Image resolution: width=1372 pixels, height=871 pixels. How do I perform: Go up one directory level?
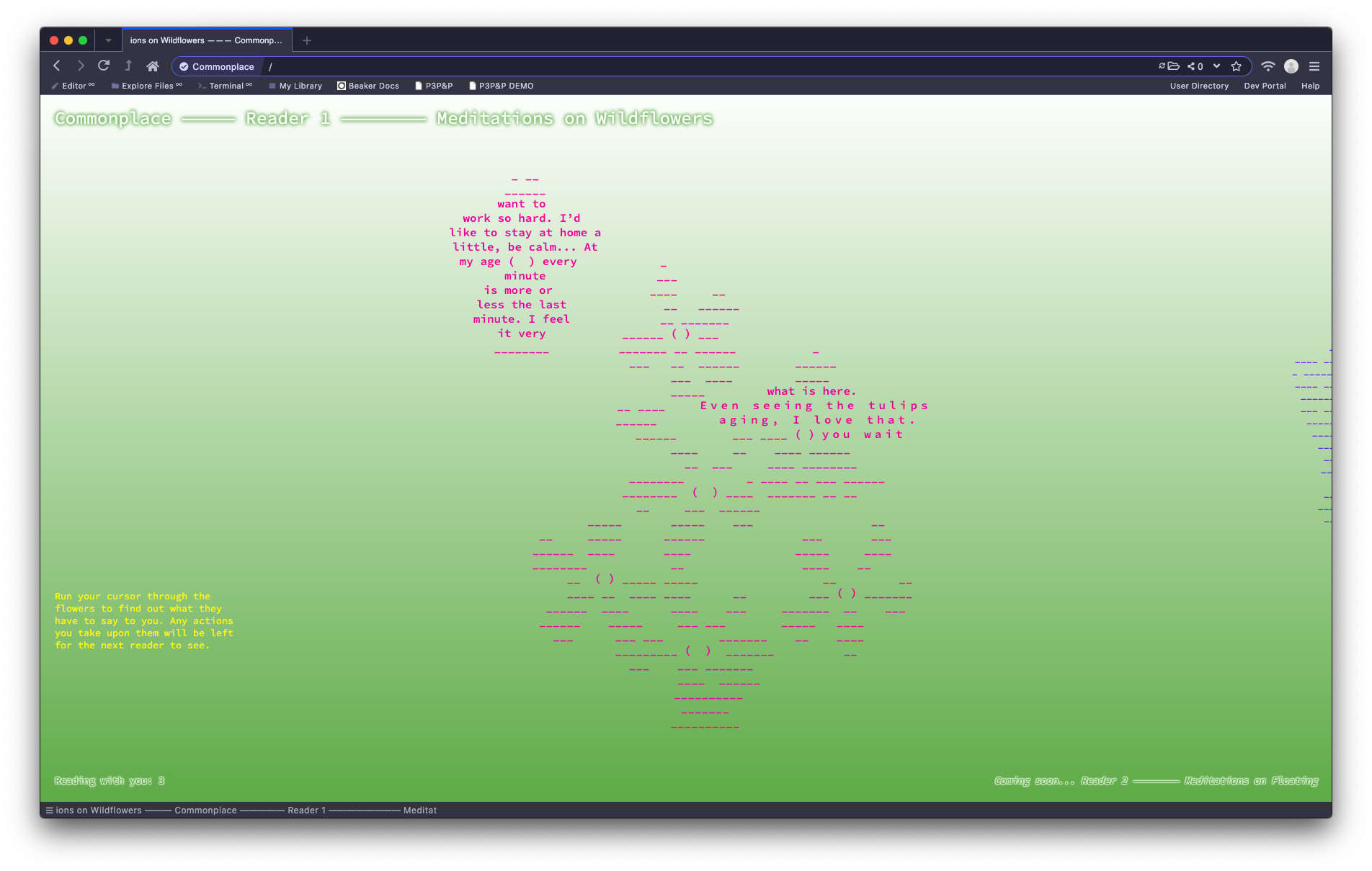[128, 66]
